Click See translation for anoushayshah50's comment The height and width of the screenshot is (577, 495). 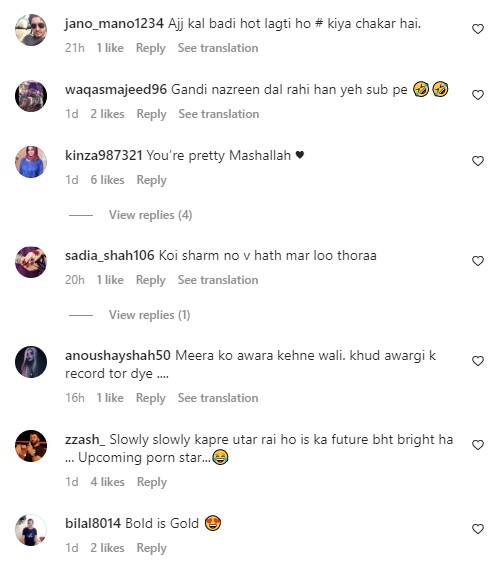point(218,398)
